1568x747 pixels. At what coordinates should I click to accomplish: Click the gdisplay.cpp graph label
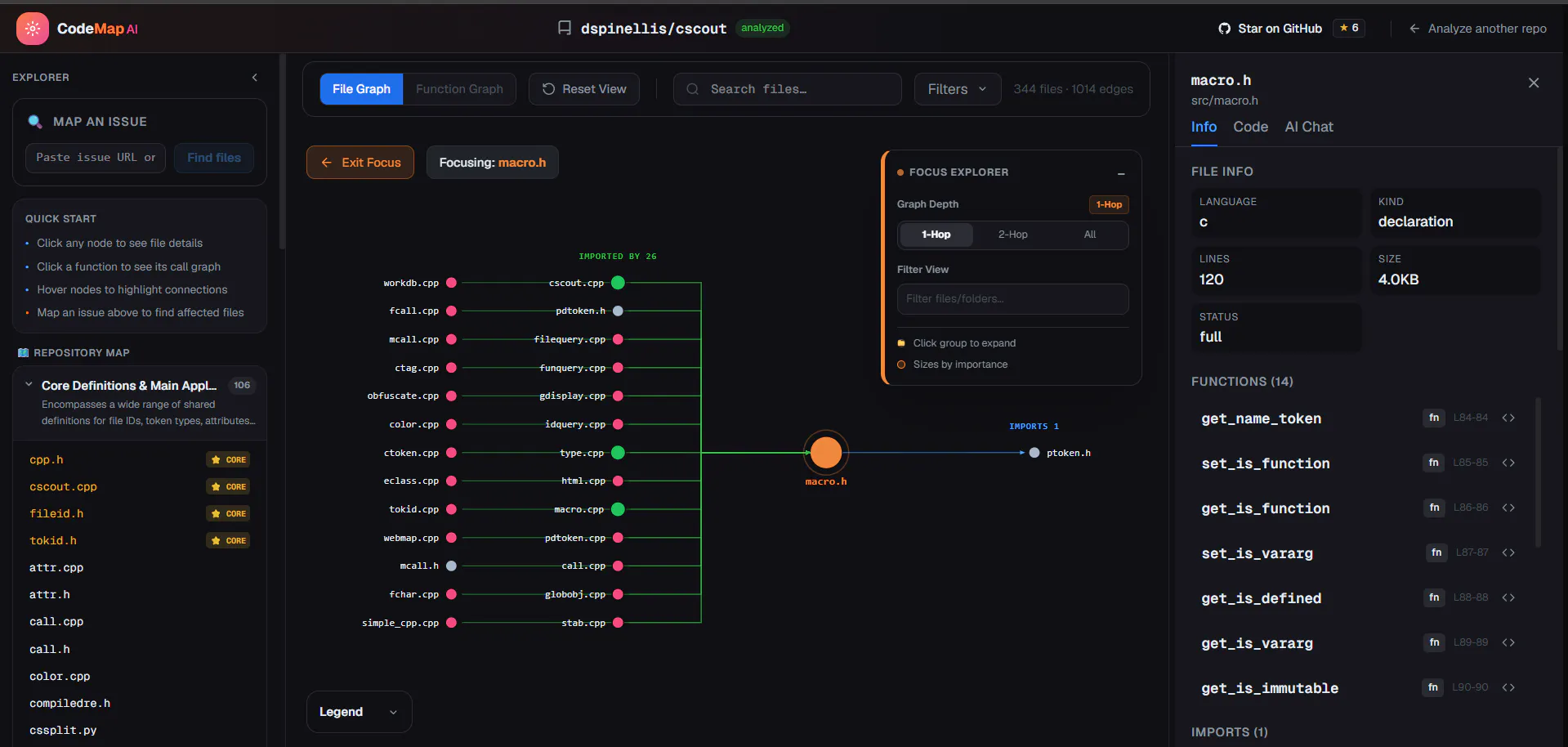pos(572,396)
